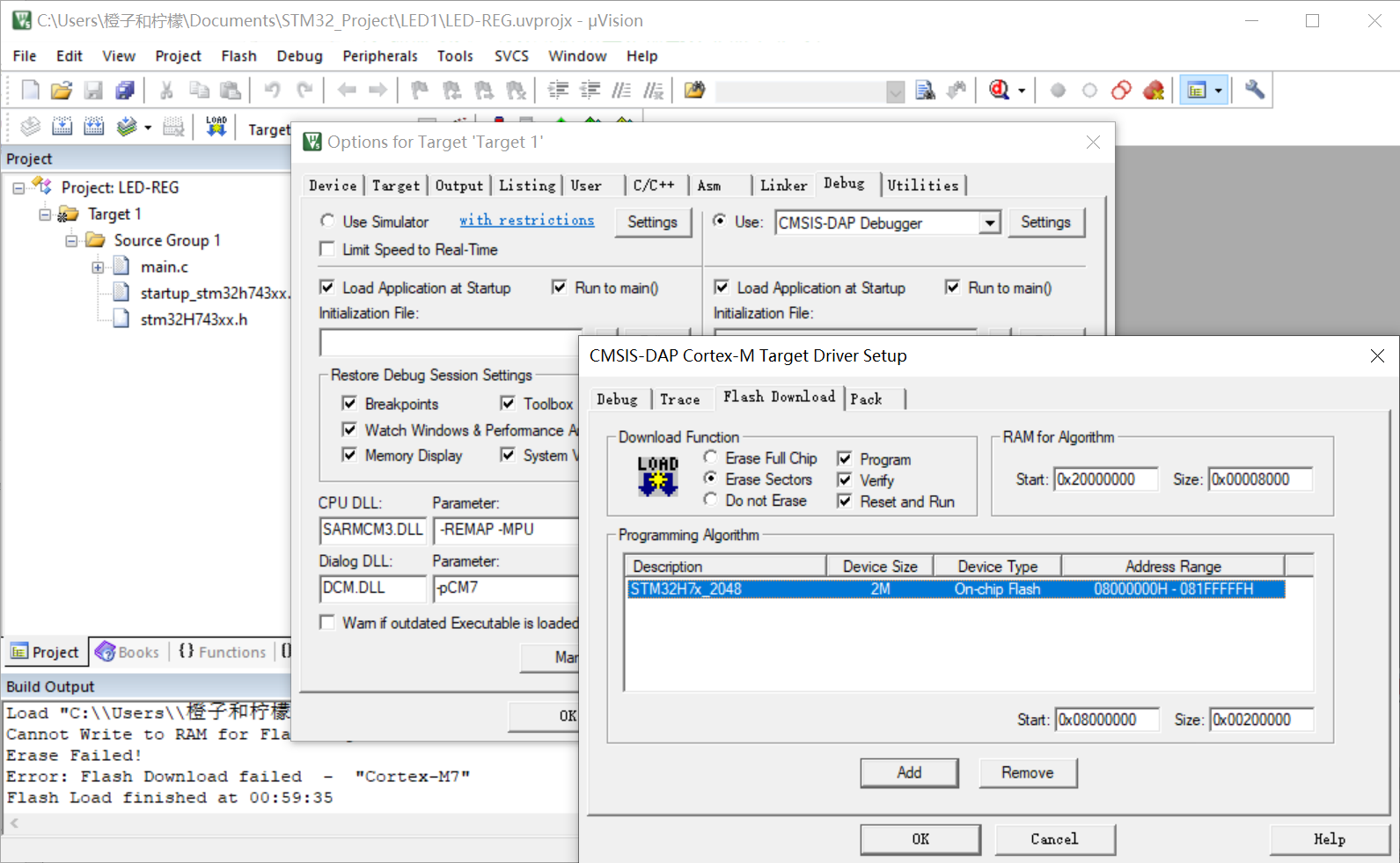
Task: Click the Rebuild all target files icon
Action: 94,127
